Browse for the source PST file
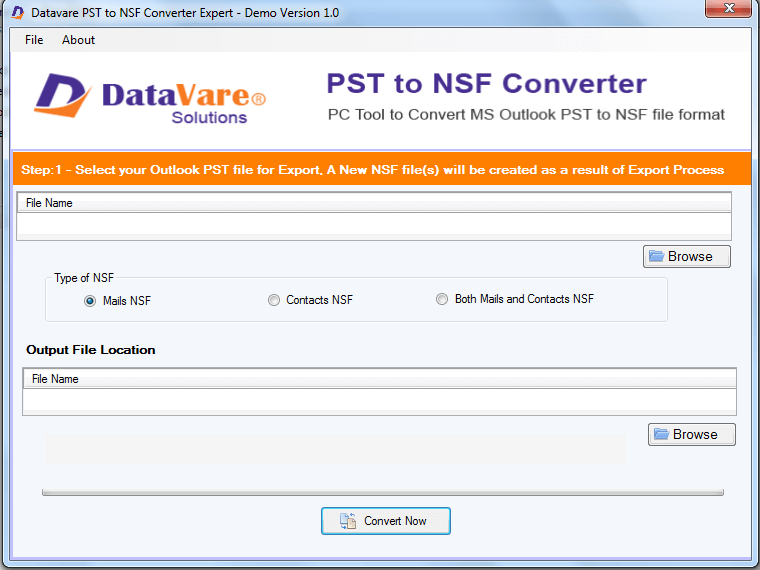This screenshot has width=760, height=570. coord(686,256)
